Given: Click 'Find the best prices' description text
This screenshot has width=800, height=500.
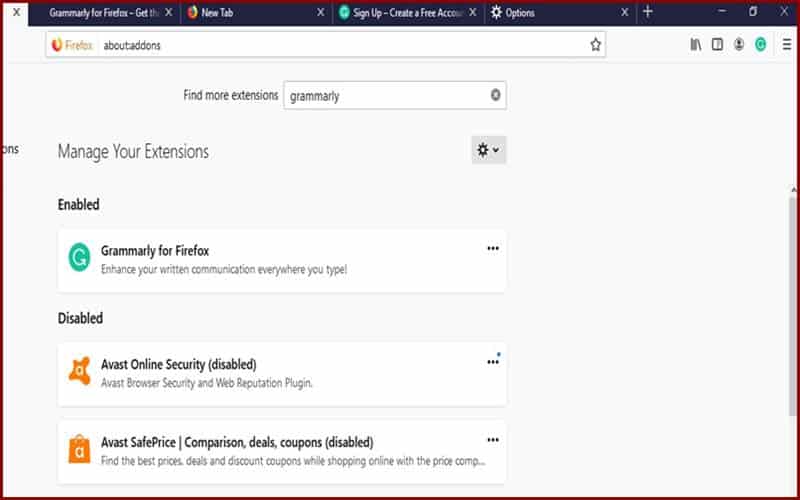Looking at the screenshot, I should coord(293,461).
